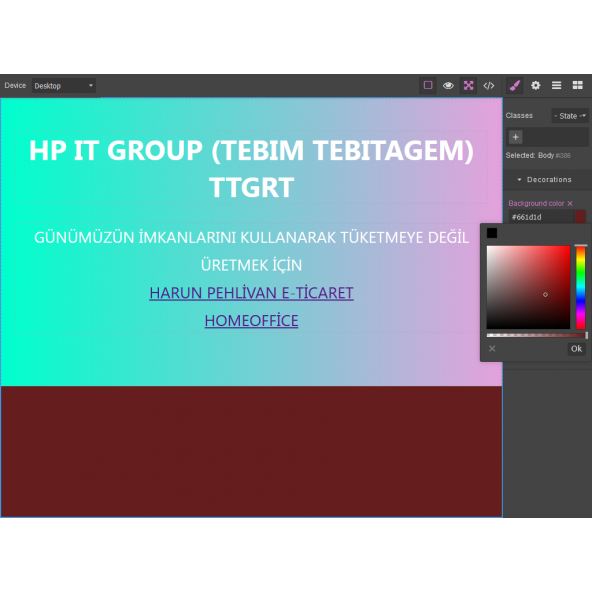Edit the #661d1d color value field

coord(541,217)
